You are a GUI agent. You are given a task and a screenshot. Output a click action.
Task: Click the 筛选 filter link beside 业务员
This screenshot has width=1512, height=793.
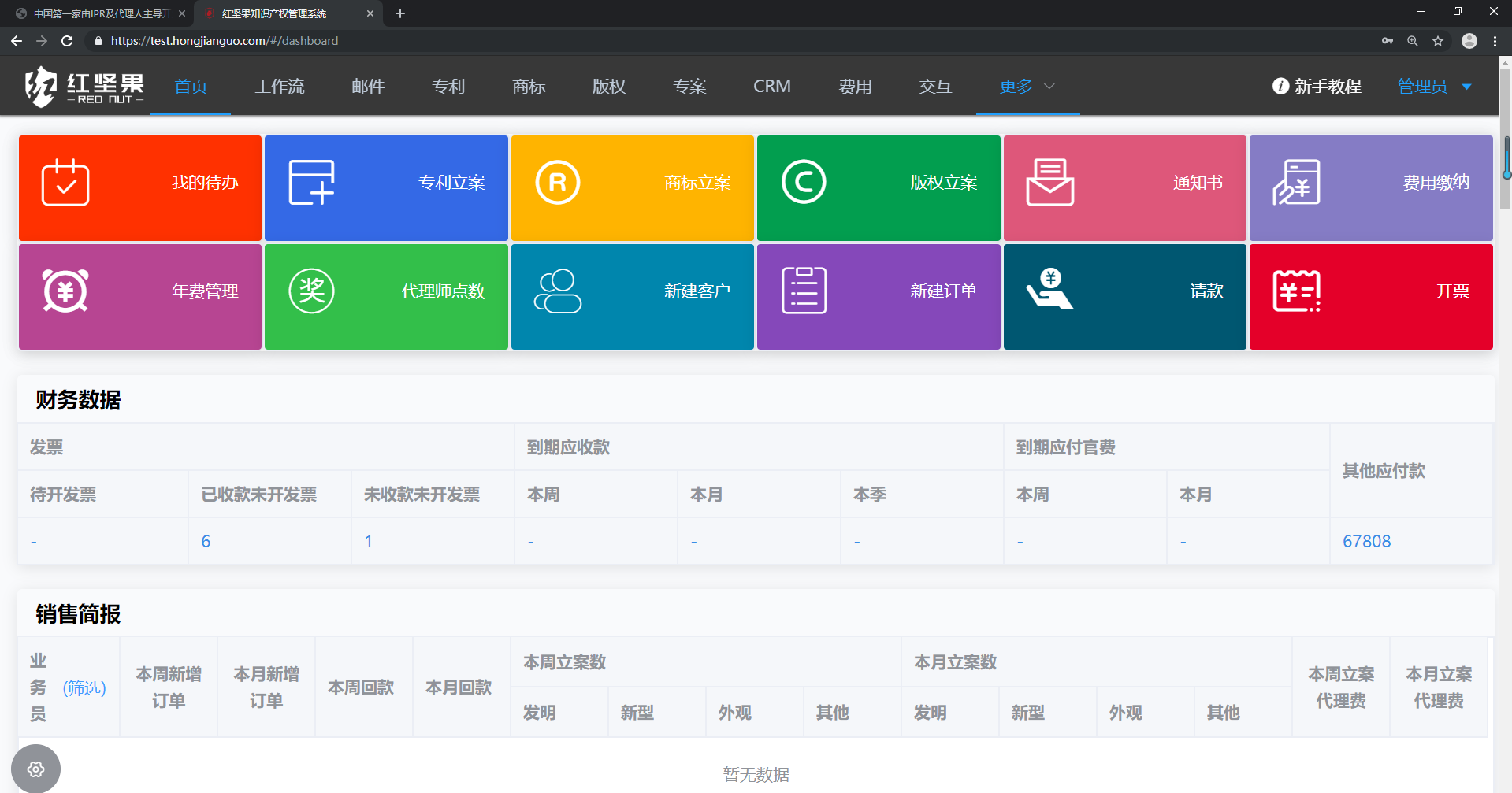[x=84, y=688]
